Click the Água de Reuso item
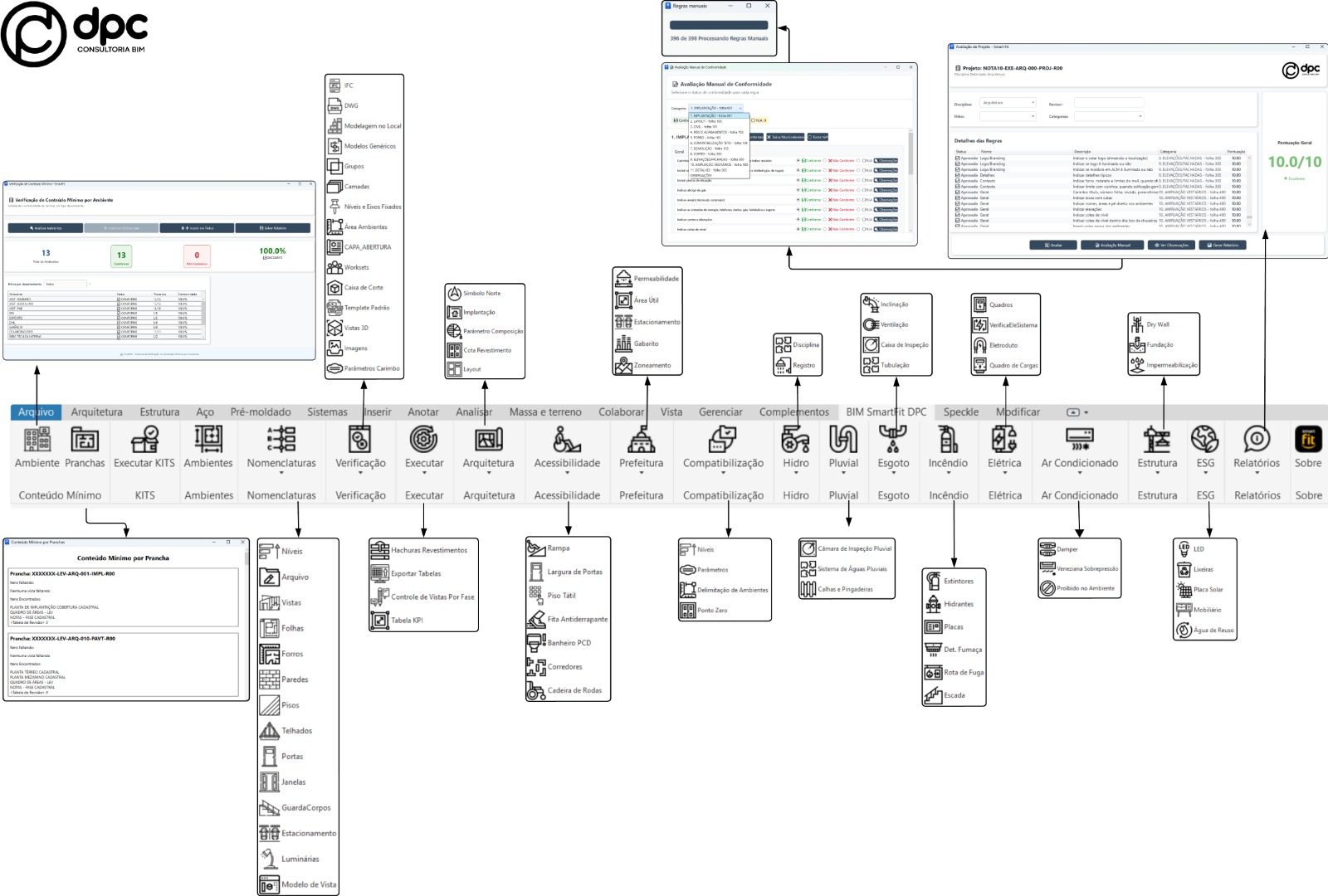The image size is (1328, 896). (x=1206, y=631)
